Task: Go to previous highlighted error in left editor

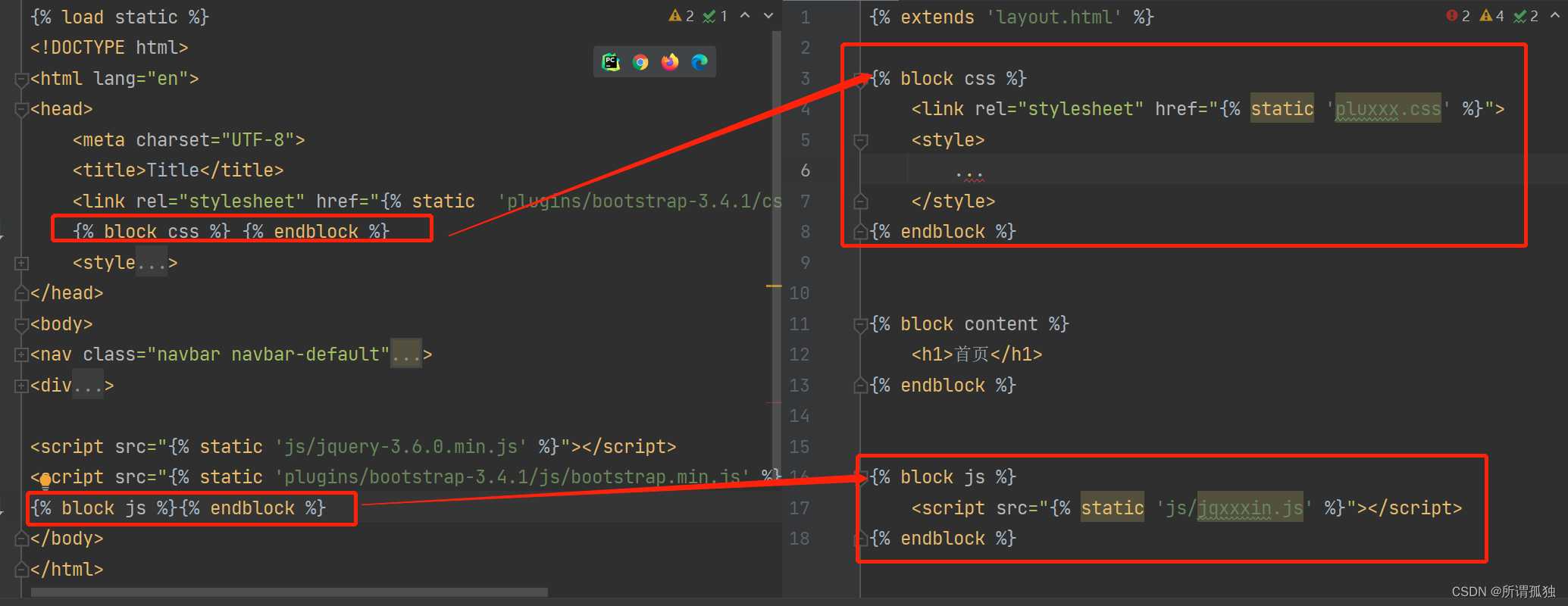Action: point(745,16)
